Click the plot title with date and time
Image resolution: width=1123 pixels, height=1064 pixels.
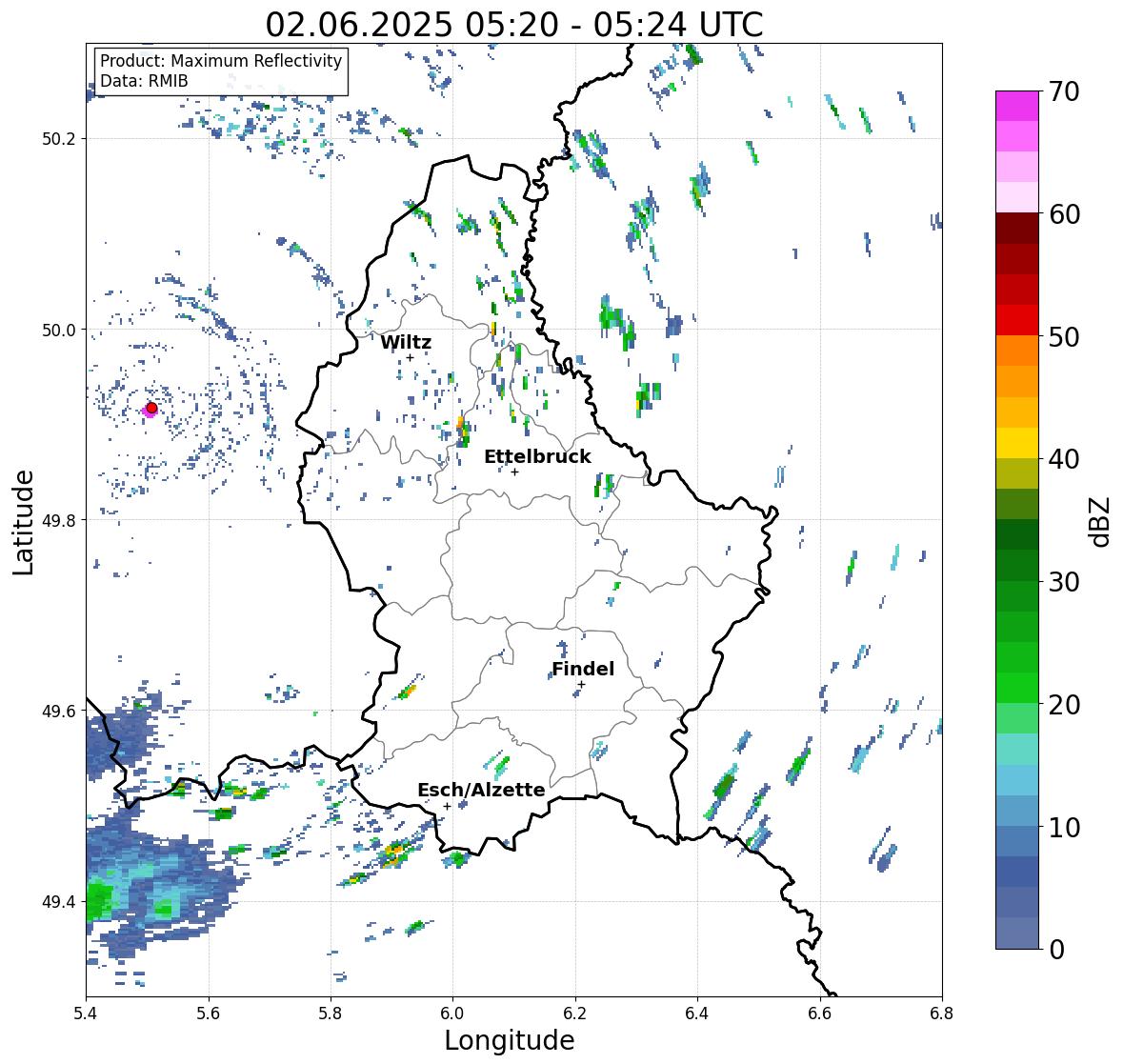[514, 25]
